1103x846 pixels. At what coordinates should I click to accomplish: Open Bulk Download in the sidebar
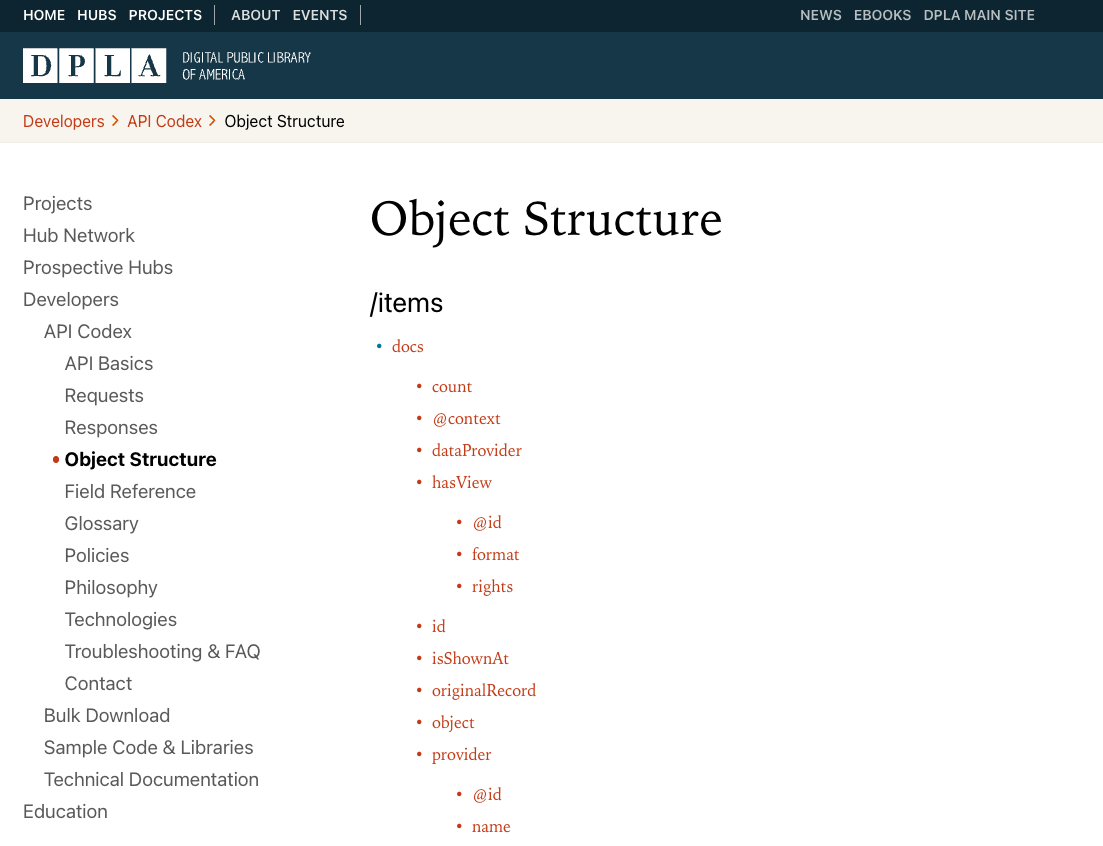[x=107, y=716]
